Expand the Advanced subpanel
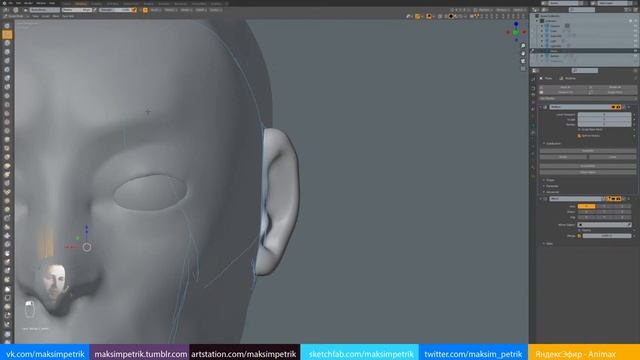The image size is (640, 360). click(x=544, y=192)
